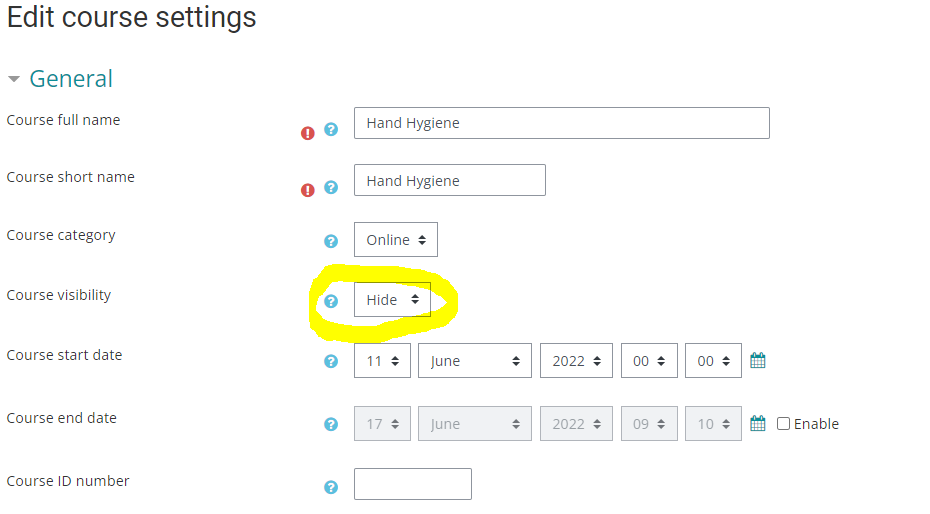This screenshot has width=930, height=514.
Task: Click help icon for Course full name
Action: (331, 130)
